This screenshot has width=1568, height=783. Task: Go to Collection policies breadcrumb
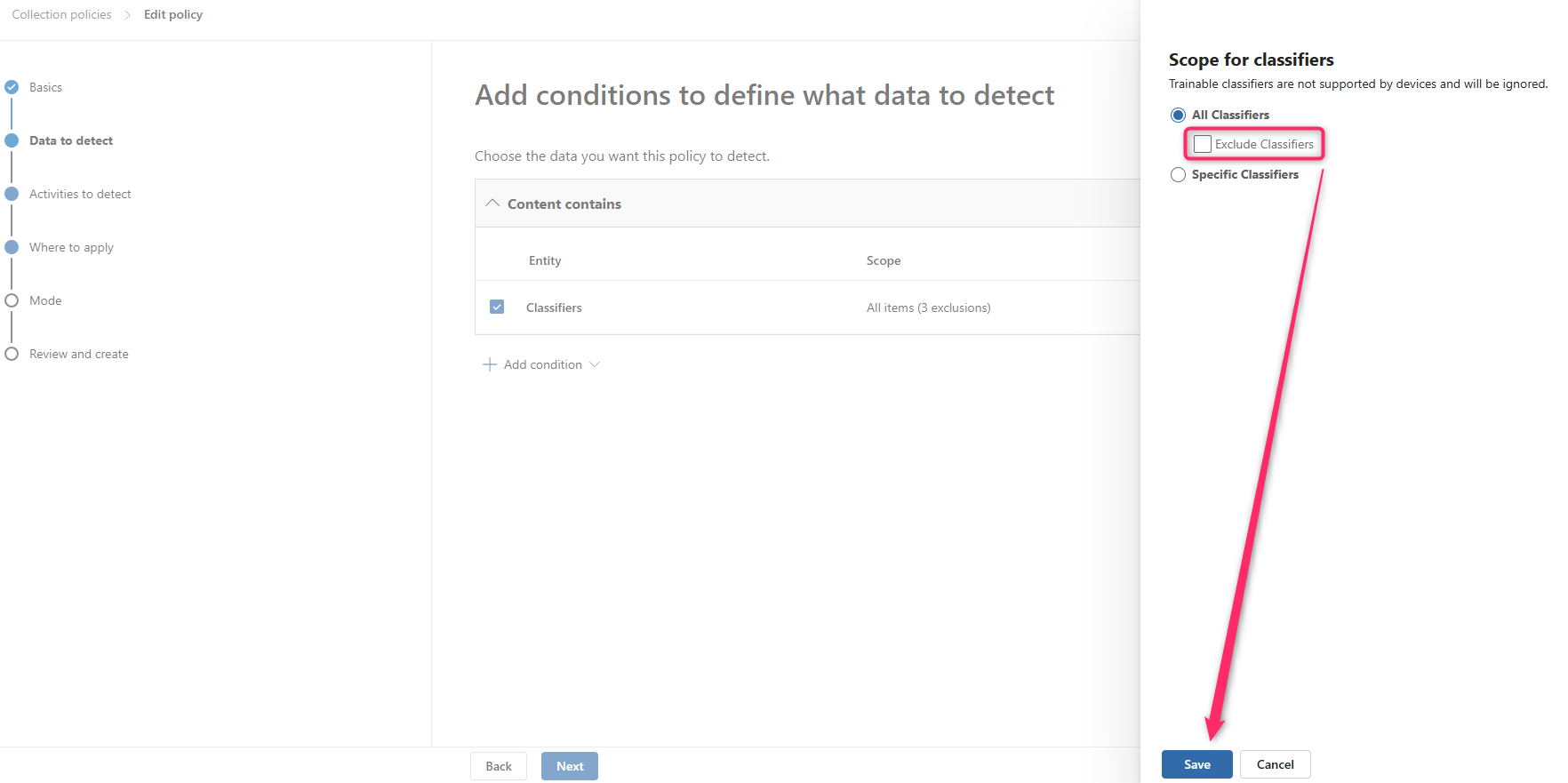pos(62,15)
